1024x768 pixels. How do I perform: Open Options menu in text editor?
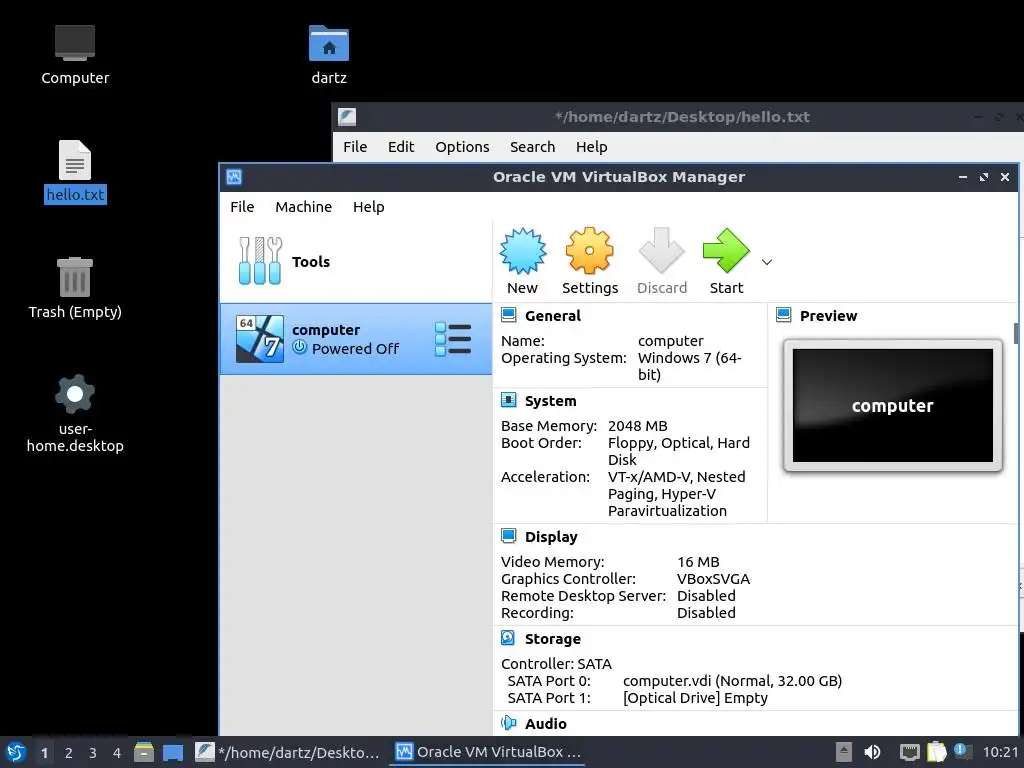click(x=462, y=147)
